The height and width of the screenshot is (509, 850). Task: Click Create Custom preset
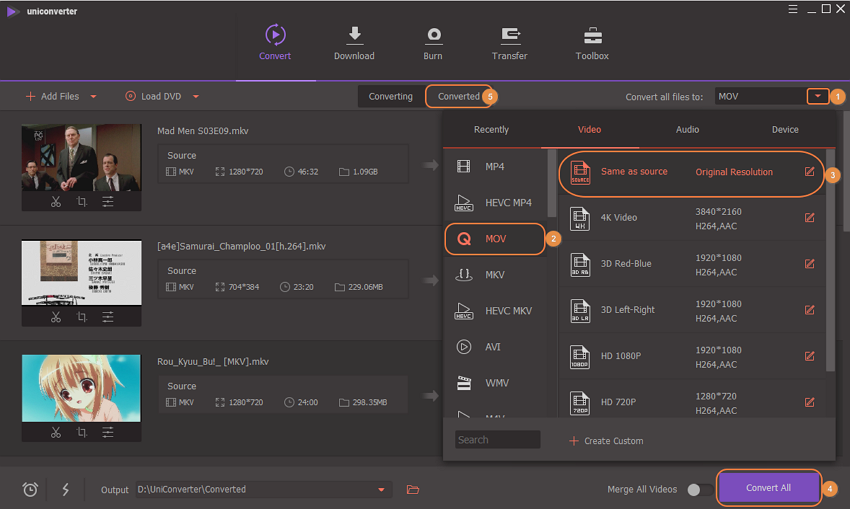[606, 441]
